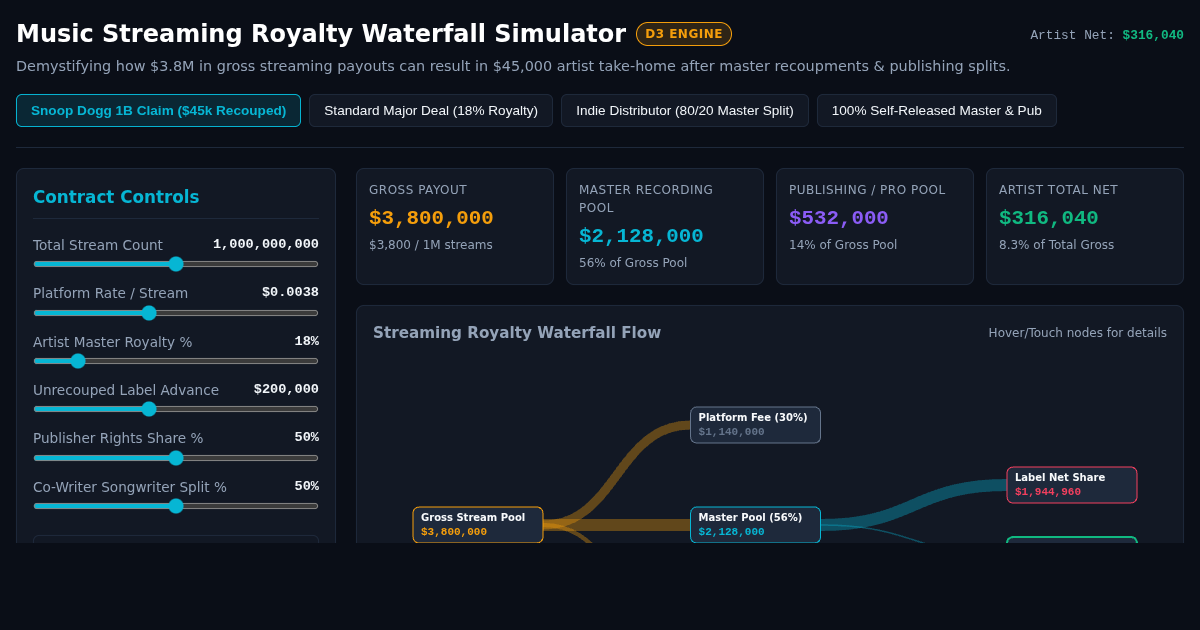Click the Gross Stream Pool node
Screen dimensions: 1200x630
click(x=478, y=525)
